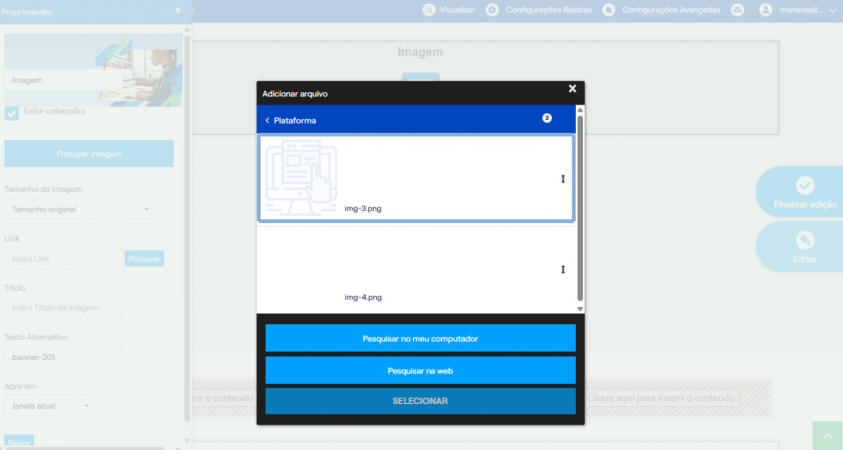The width and height of the screenshot is (843, 450).
Task: Open the Janela atual dropdown
Action: click(x=48, y=406)
